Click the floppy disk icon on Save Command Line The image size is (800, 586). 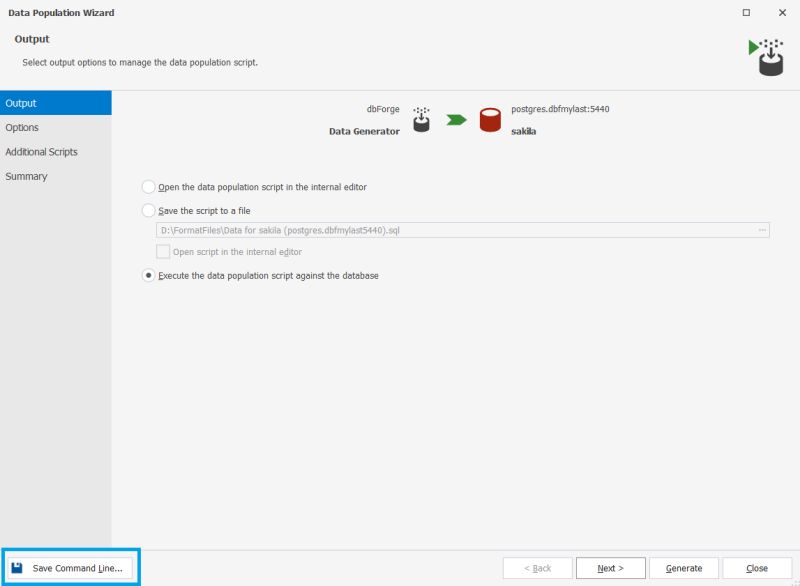[17, 568]
